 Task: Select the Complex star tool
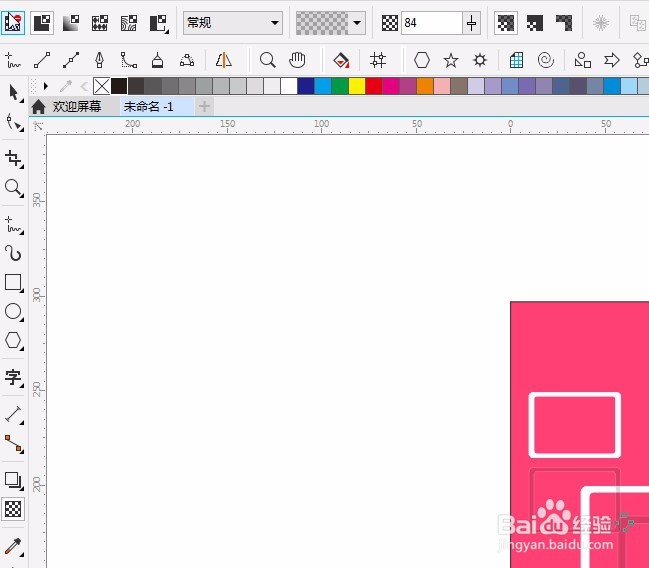[x=480, y=60]
